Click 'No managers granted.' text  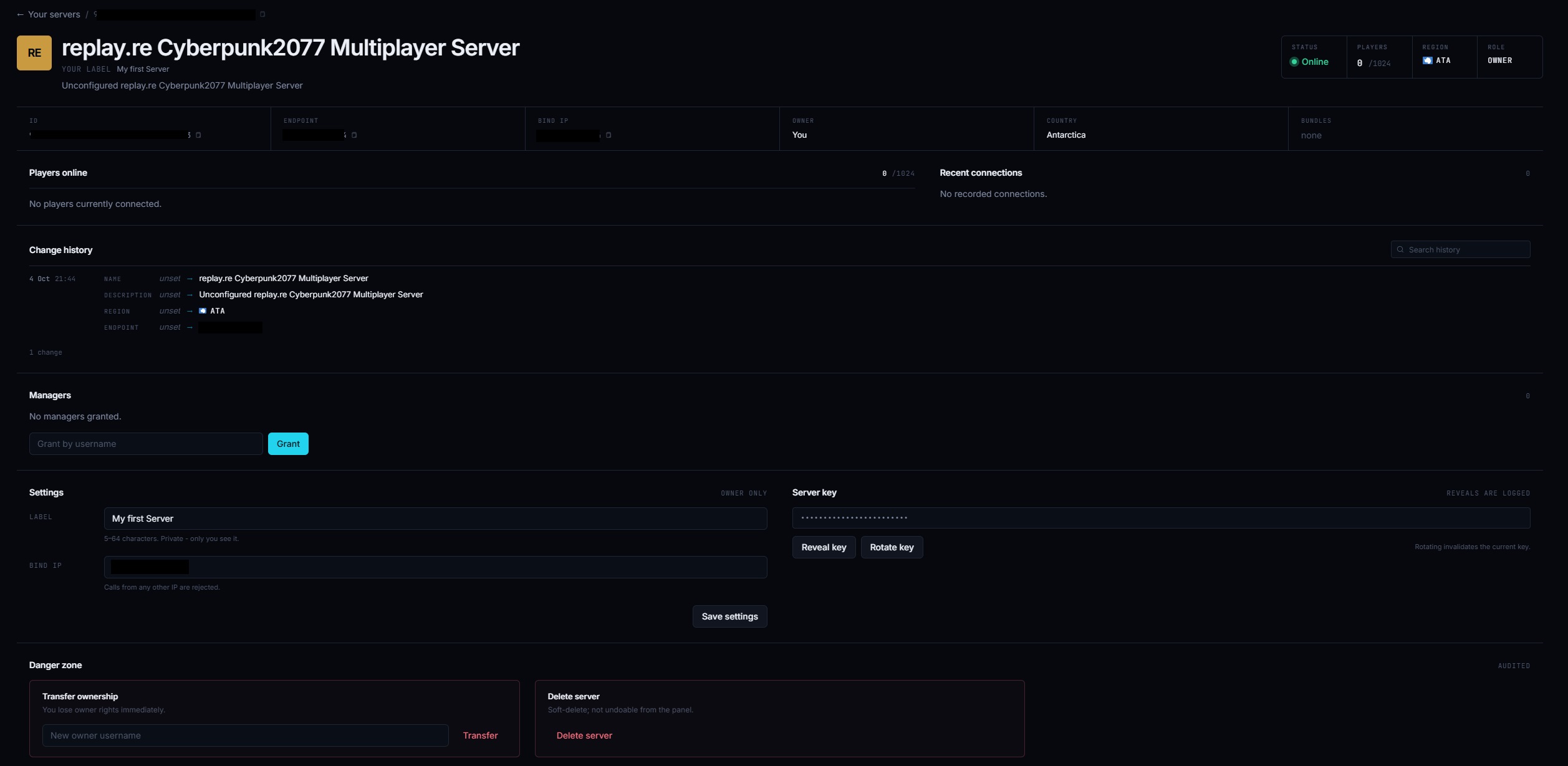[x=75, y=416]
